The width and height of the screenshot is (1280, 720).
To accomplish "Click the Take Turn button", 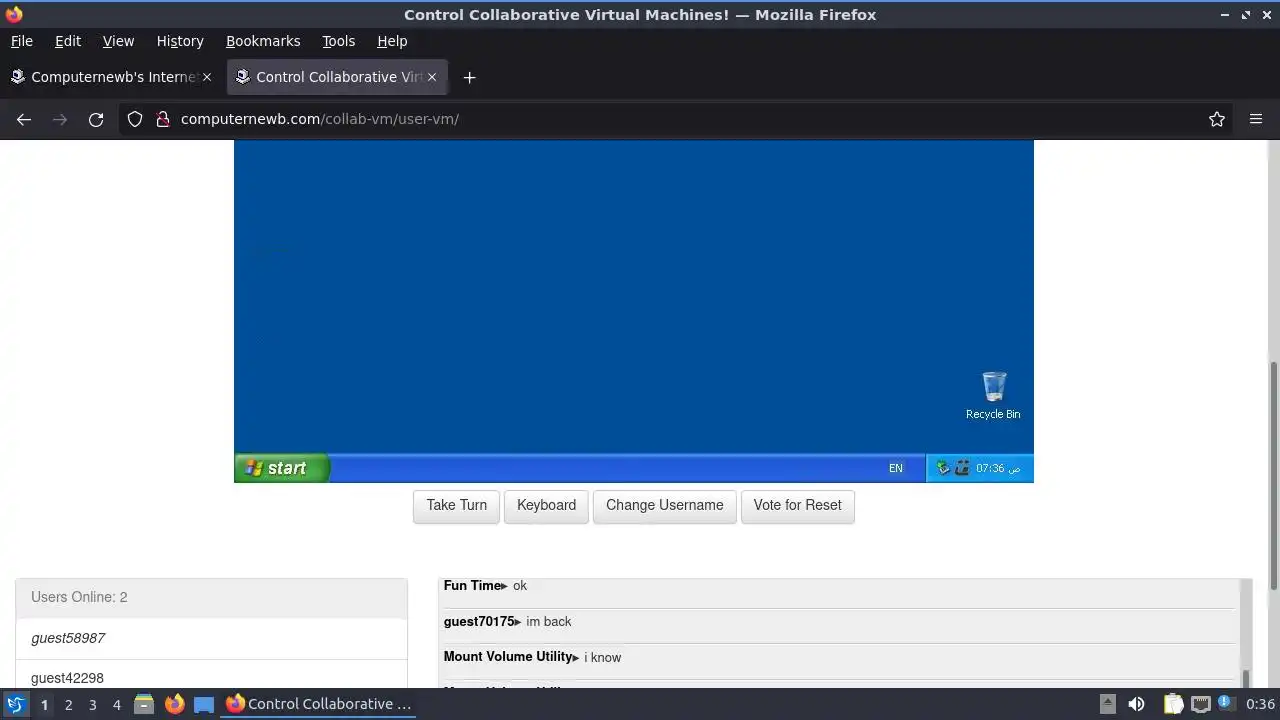I will 456,505.
